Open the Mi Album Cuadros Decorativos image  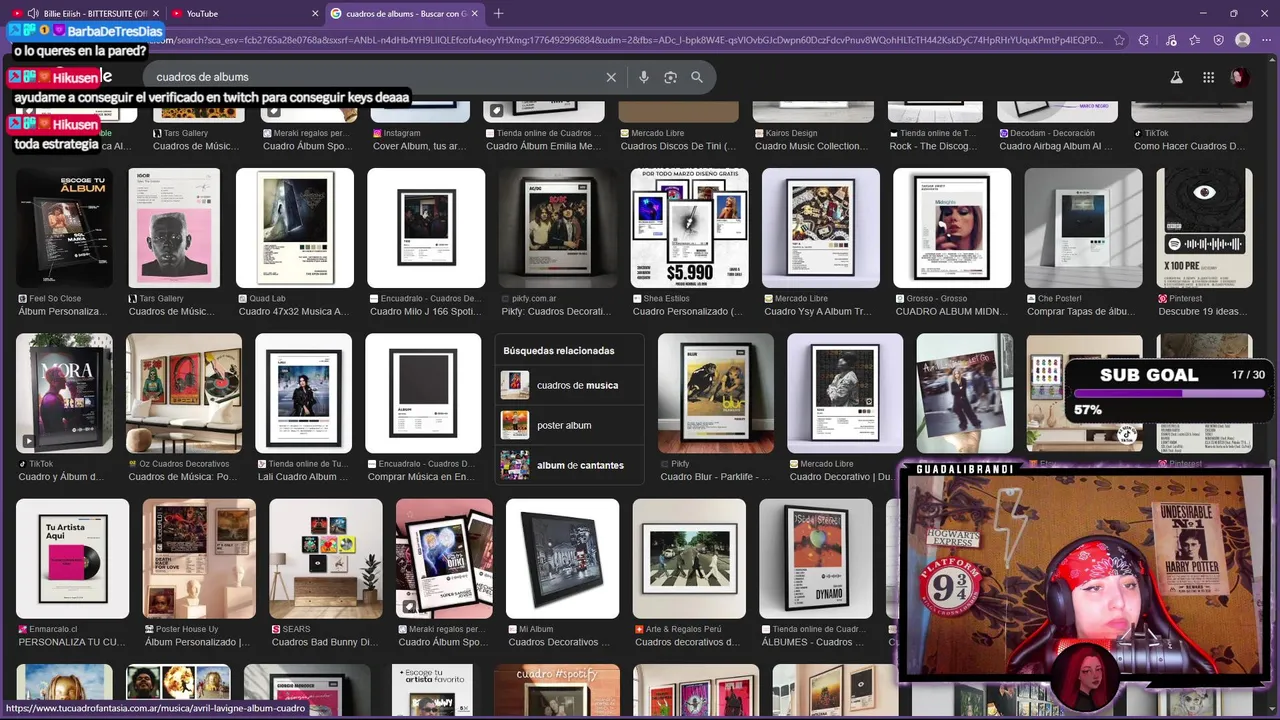click(x=562, y=558)
